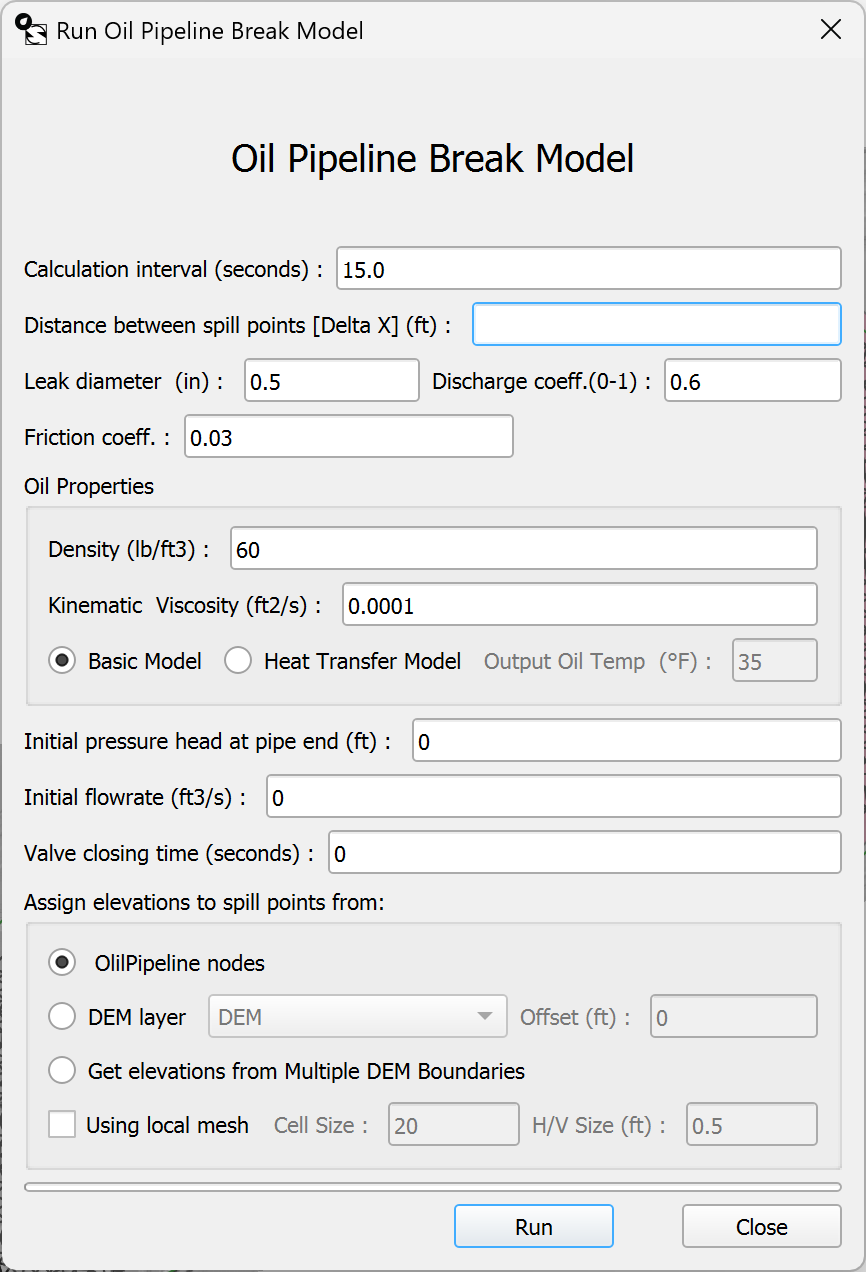866x1272 pixels.
Task: Click the Close button at the bottom
Action: (x=761, y=1227)
